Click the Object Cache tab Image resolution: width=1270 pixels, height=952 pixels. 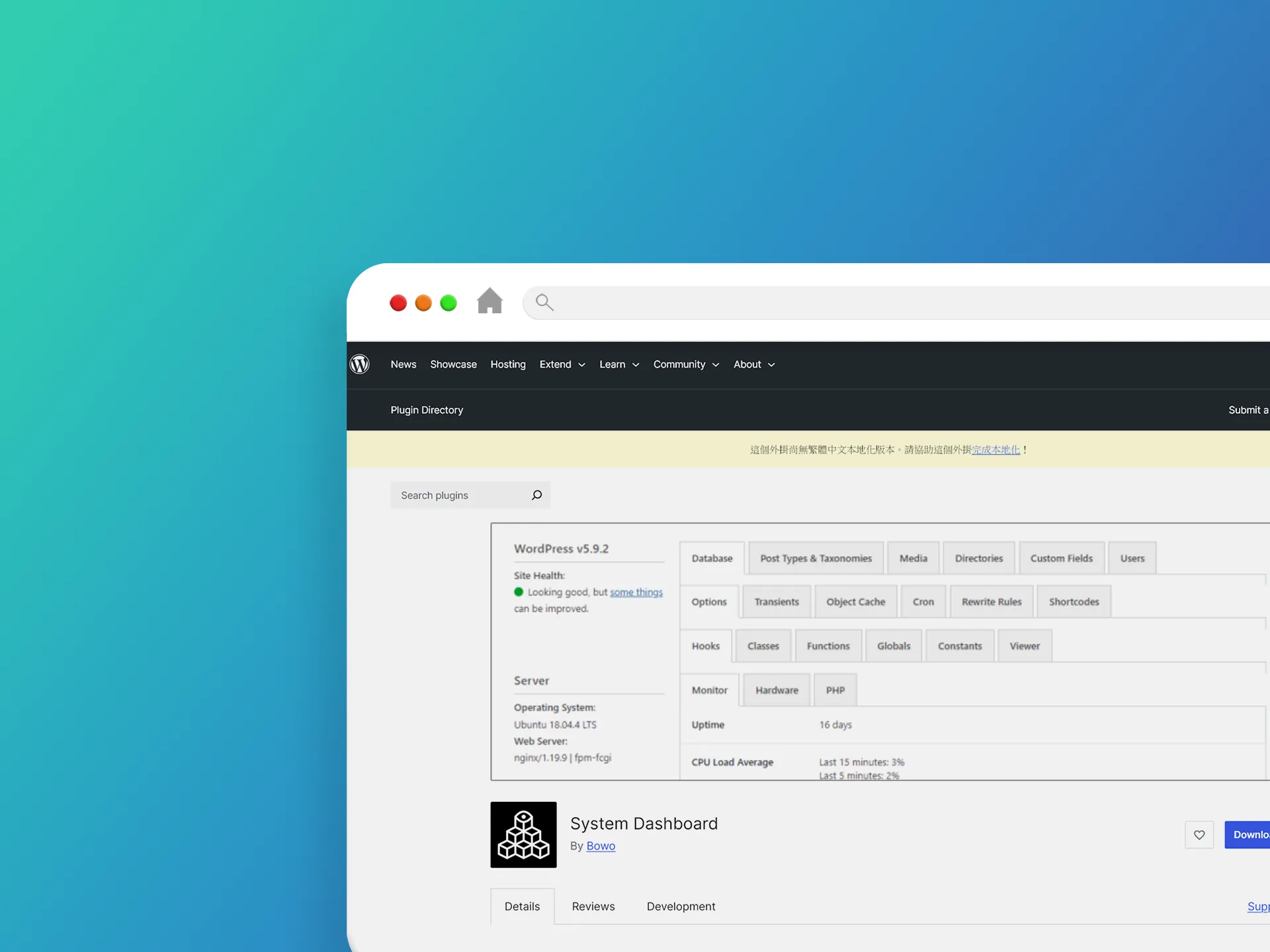(856, 602)
